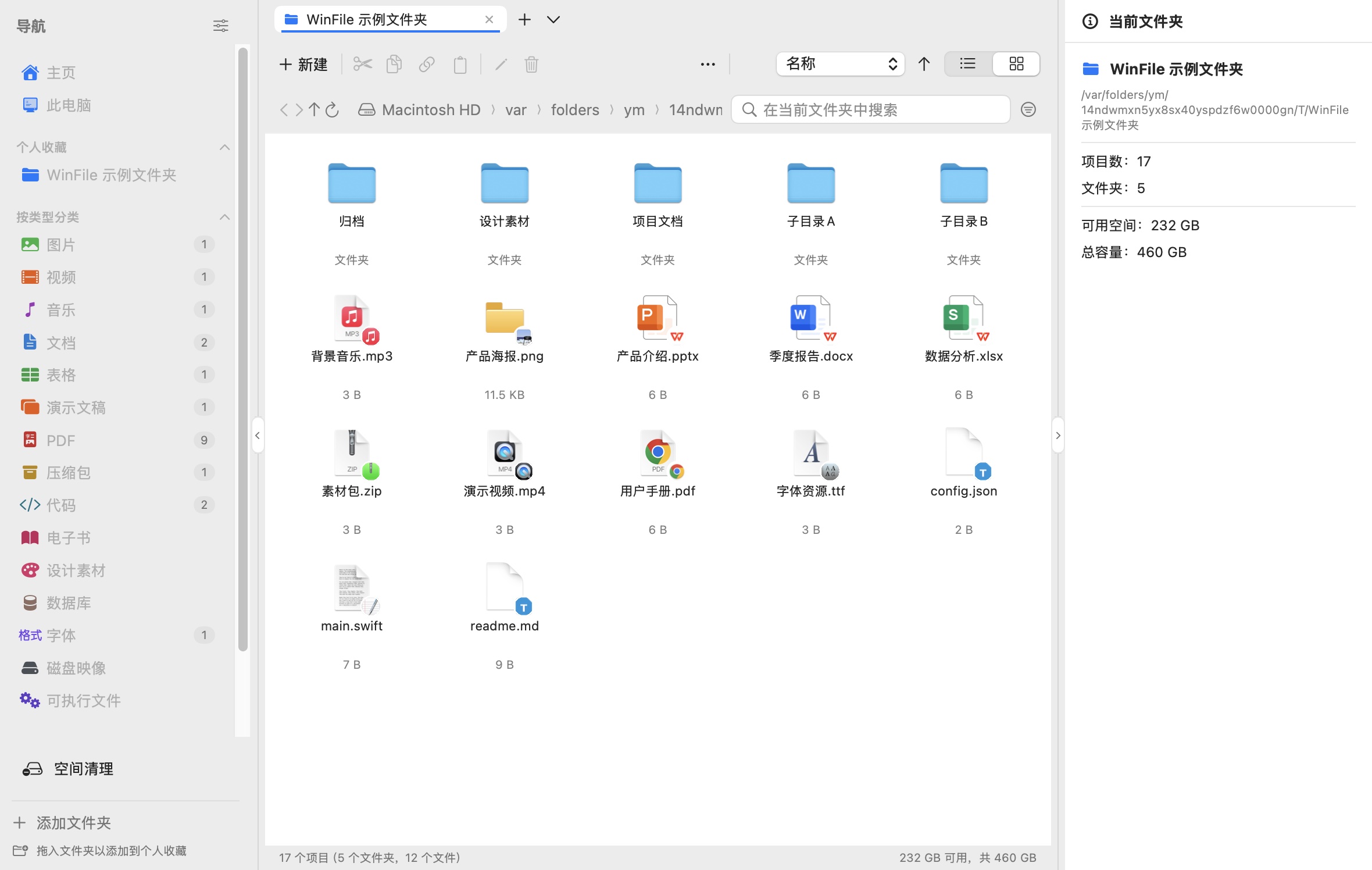Open the more options ellipsis menu
1372x870 pixels.
click(x=708, y=64)
